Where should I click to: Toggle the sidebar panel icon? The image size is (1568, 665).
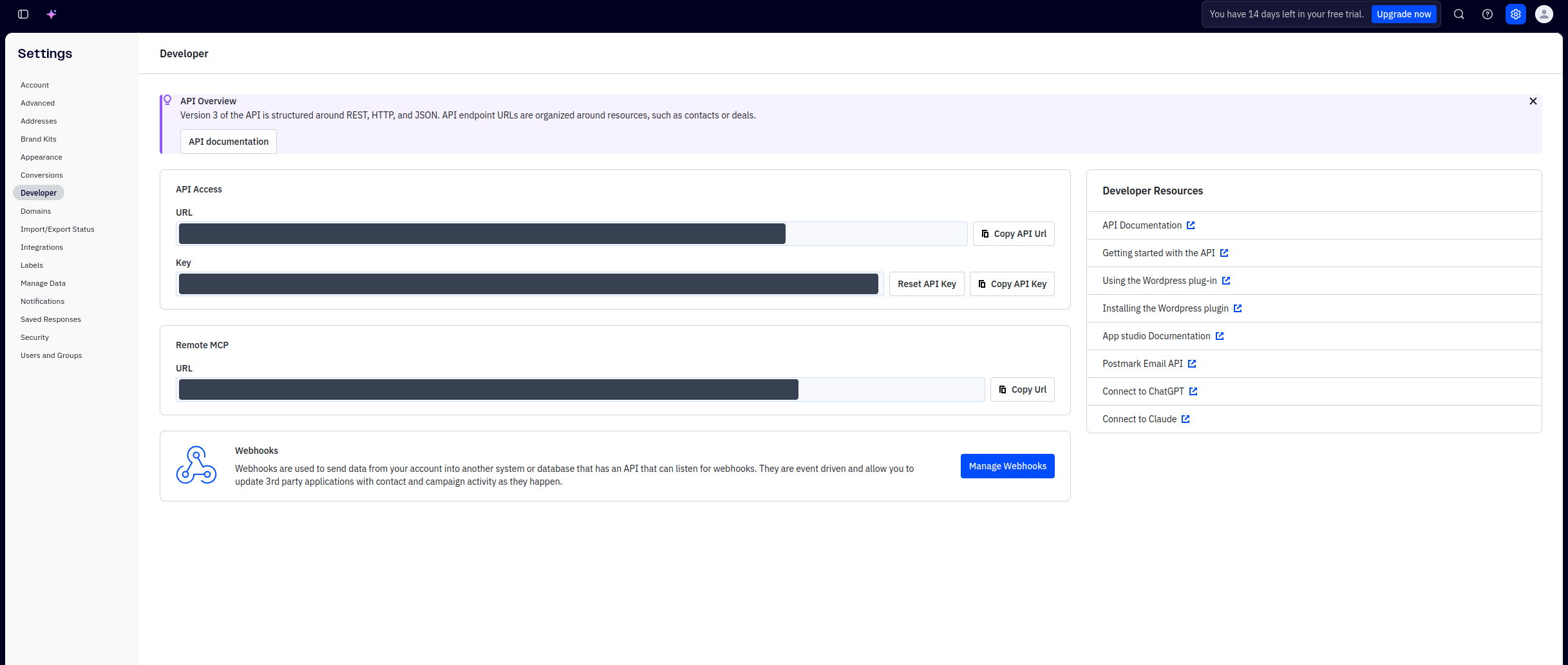point(23,14)
